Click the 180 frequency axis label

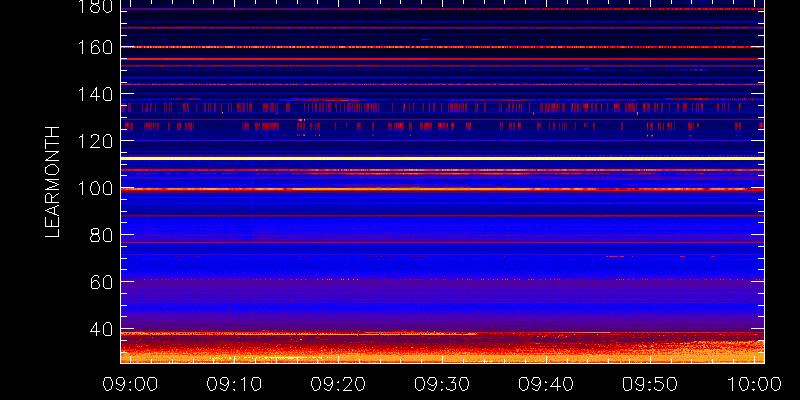(x=96, y=7)
